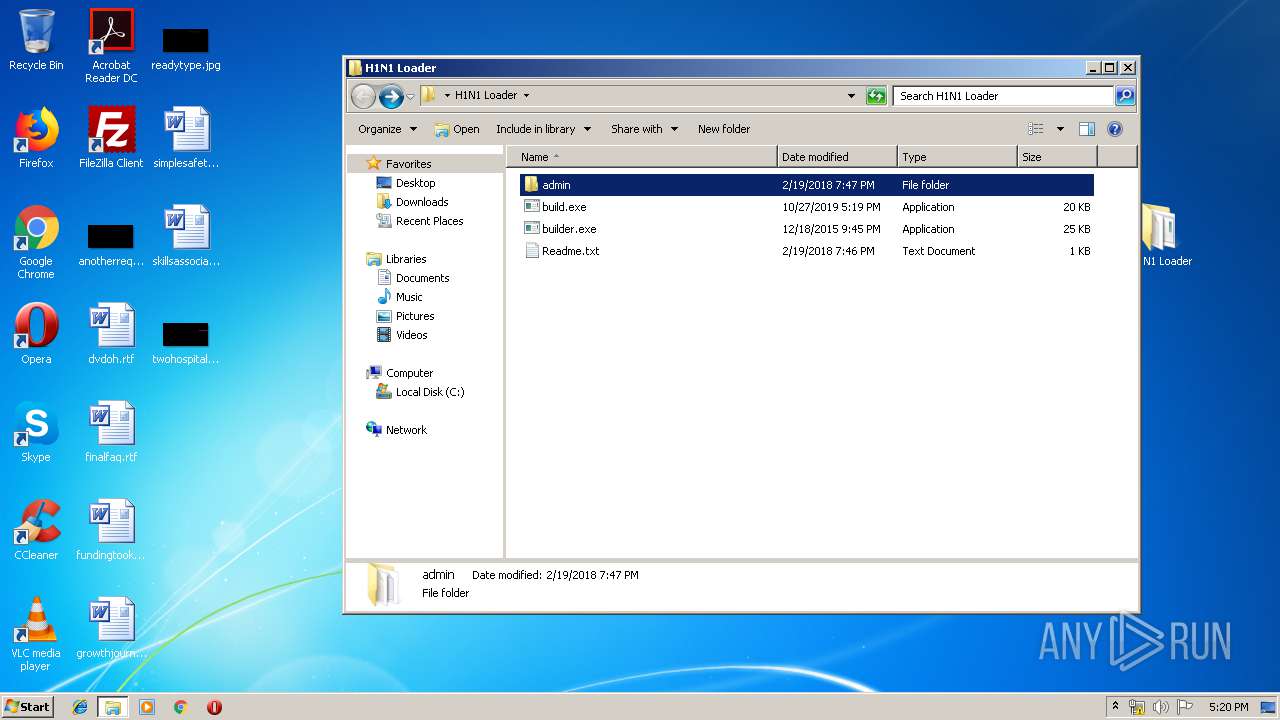Click in the Search H1N1 Loader field
1280x720 pixels.
click(1003, 96)
